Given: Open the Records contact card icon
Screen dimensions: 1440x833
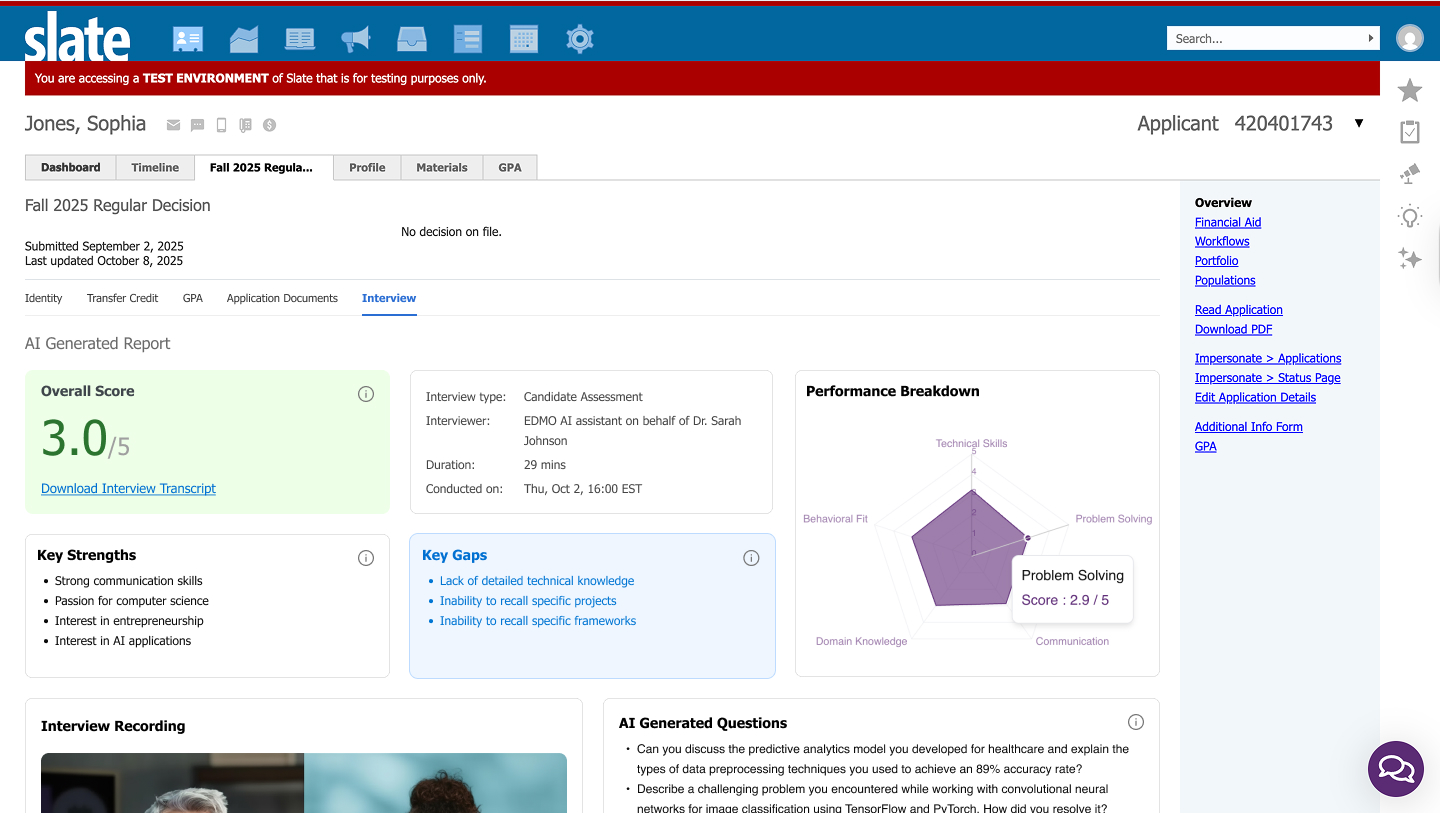Looking at the screenshot, I should [187, 39].
